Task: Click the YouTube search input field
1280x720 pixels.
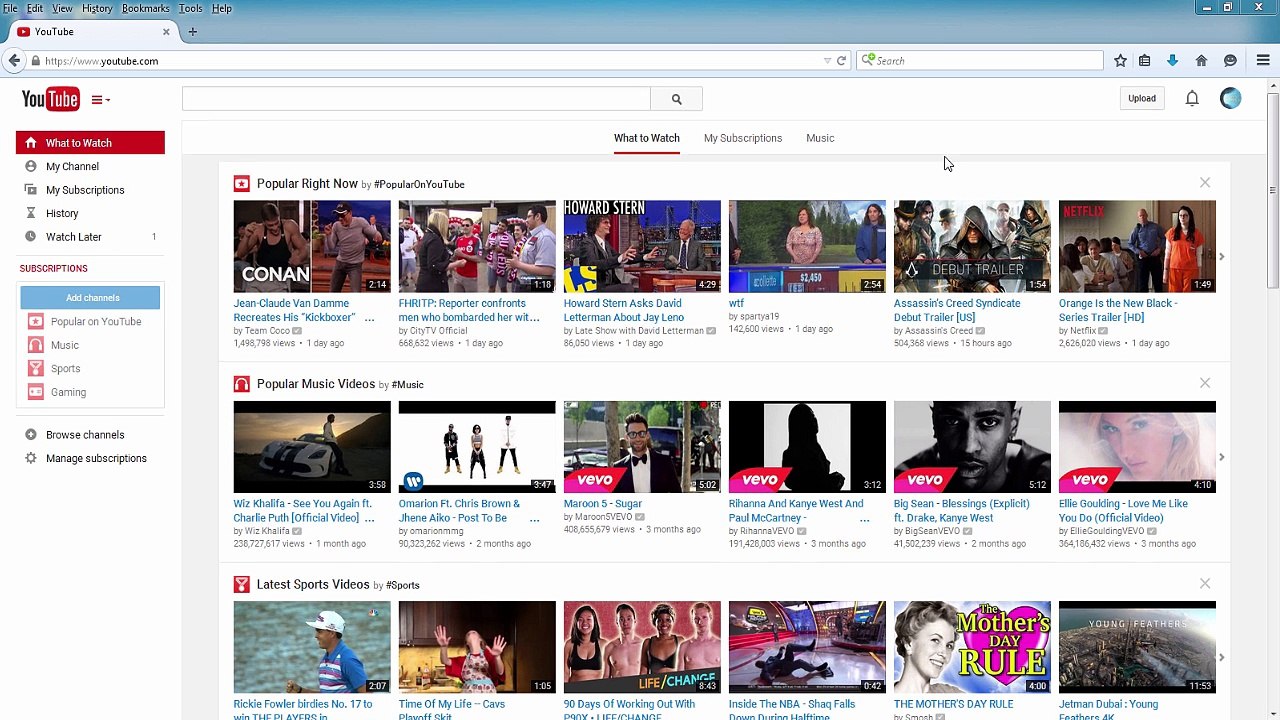Action: pyautogui.click(x=416, y=99)
